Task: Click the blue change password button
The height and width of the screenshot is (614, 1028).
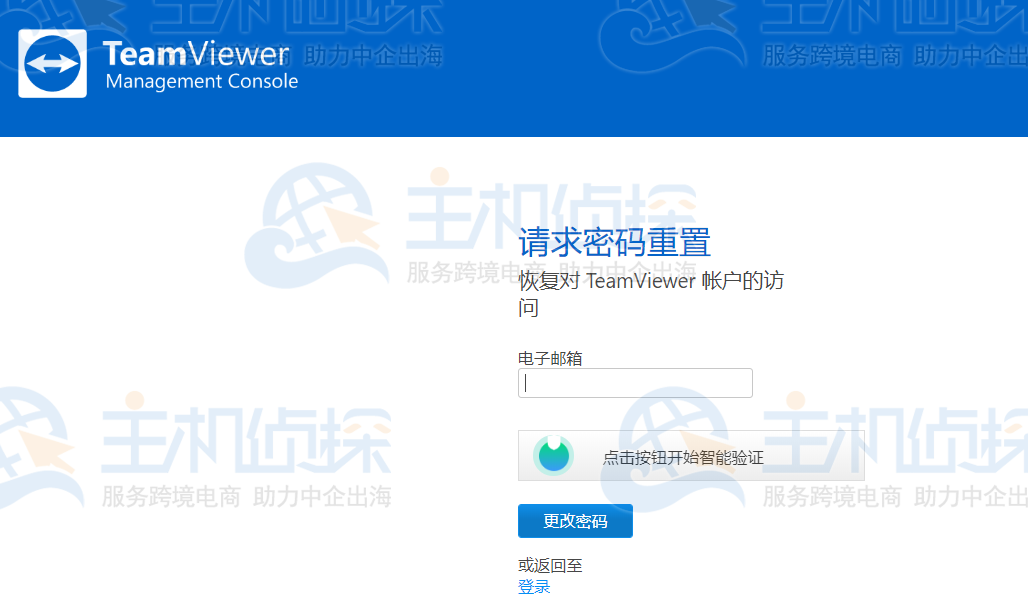Action: pos(573,521)
